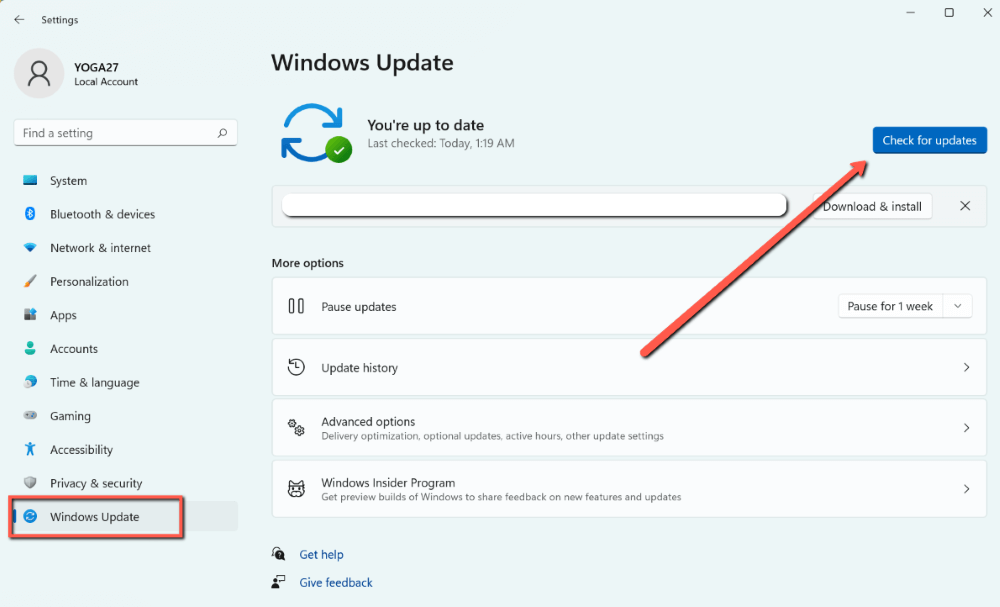
Task: Open Windows Insider Program row
Action: pyautogui.click(x=629, y=489)
